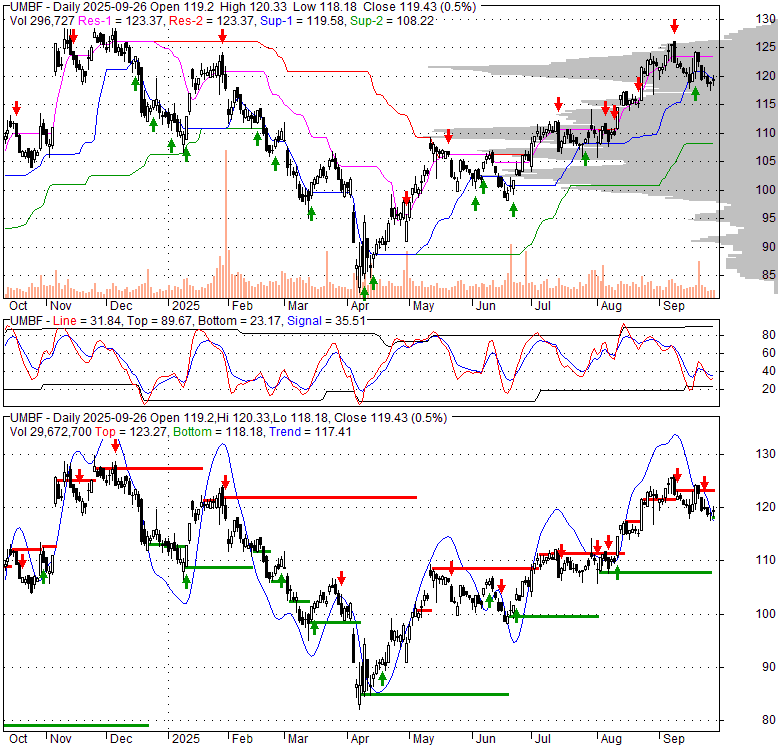The height and width of the screenshot is (745, 780).
Task: Click the 85 price level on top chart axis
Action: pos(769,275)
